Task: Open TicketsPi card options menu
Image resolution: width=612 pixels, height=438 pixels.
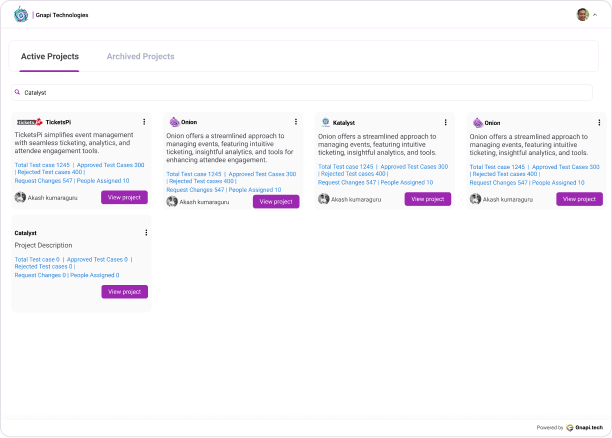Action: click(144, 122)
